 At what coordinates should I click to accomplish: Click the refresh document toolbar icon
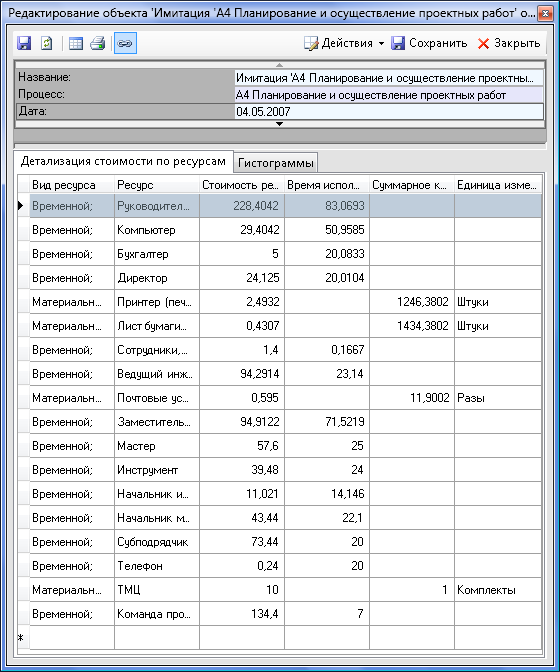click(x=46, y=43)
